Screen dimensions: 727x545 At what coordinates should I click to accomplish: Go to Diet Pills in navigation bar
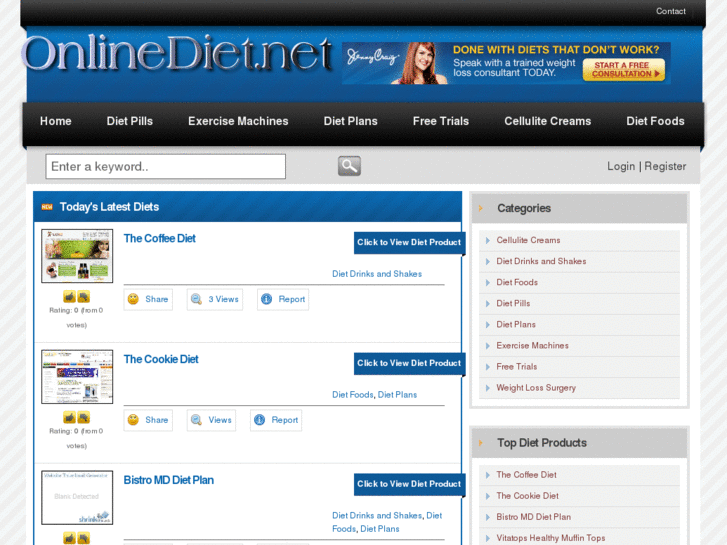click(130, 121)
